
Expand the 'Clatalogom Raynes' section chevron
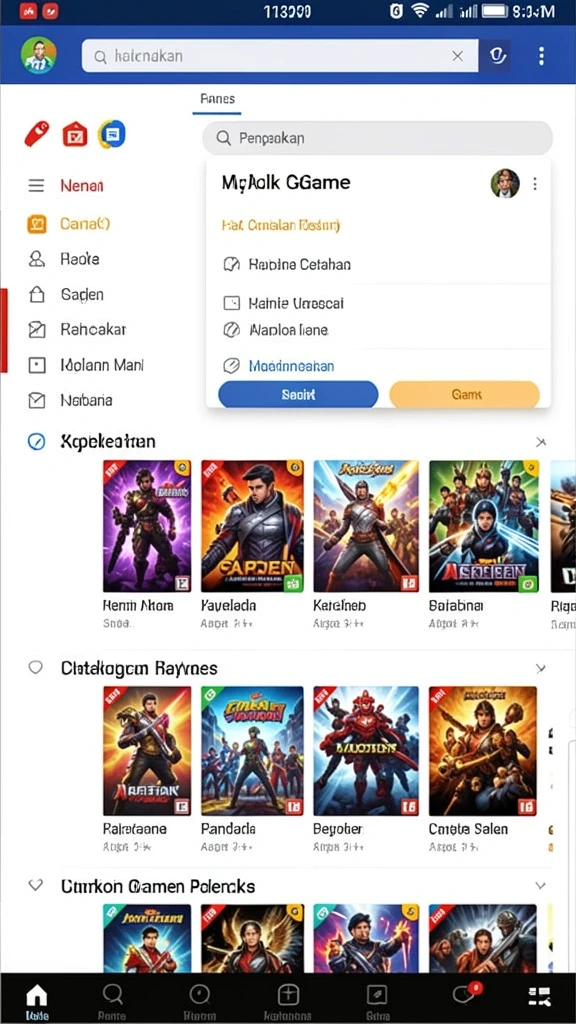541,668
